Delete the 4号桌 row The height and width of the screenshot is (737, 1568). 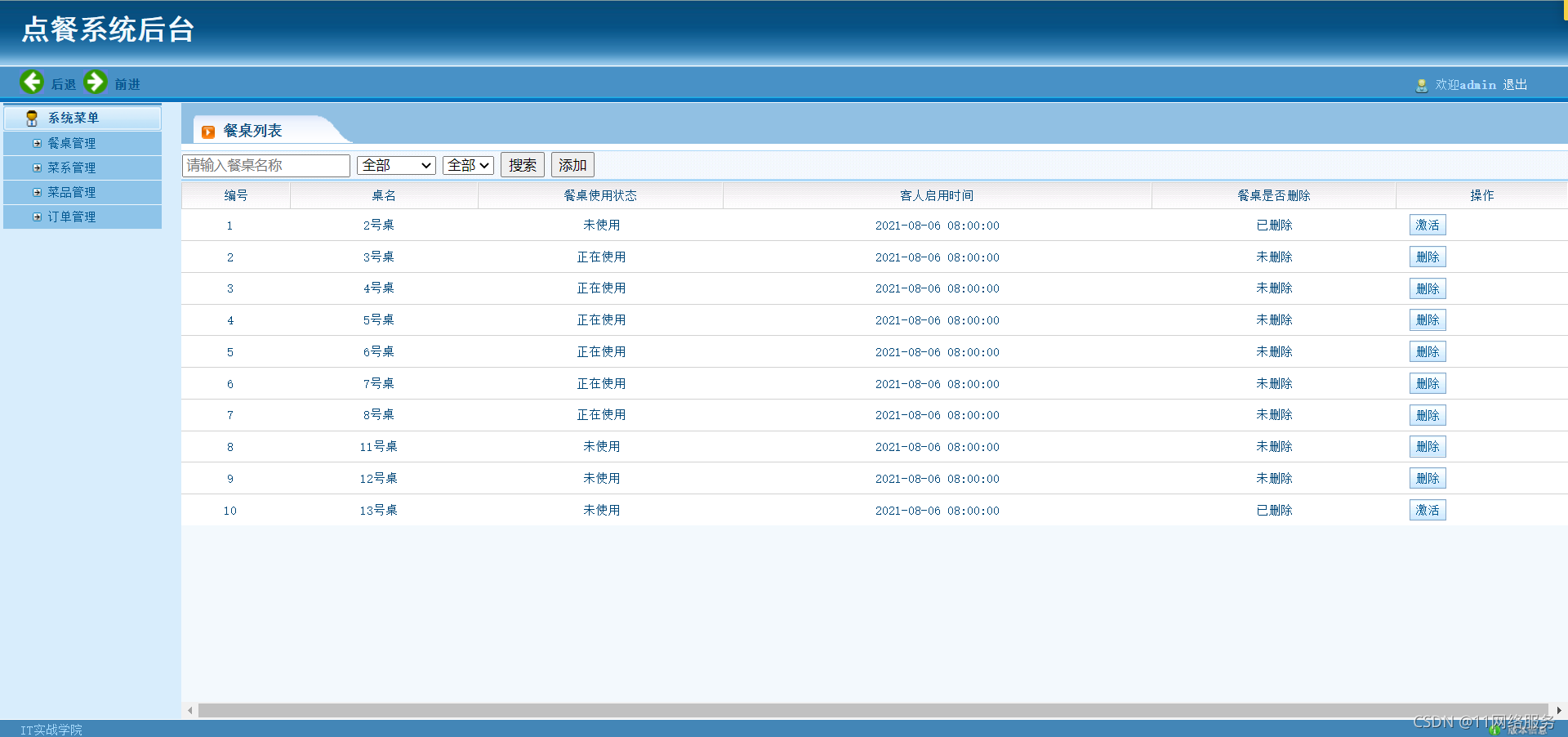1428,288
